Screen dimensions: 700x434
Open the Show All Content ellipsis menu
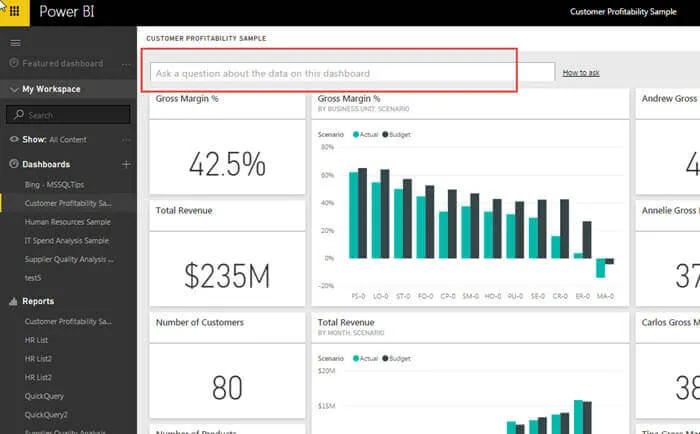pos(126,140)
